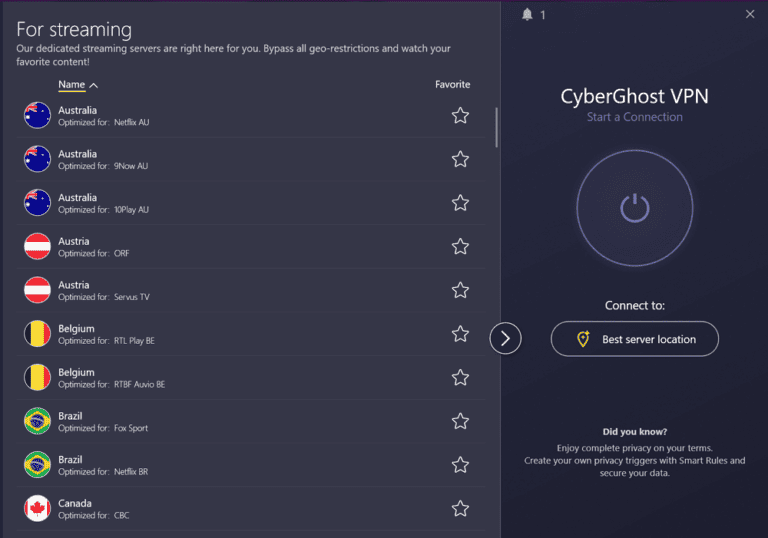
Task: Favorite the Brazil Netflix BR server
Action: 460,465
